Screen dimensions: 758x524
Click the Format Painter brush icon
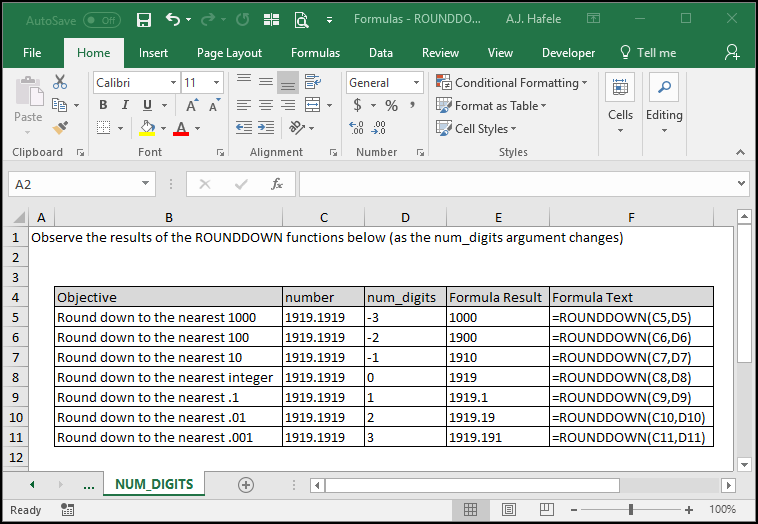click(60, 128)
